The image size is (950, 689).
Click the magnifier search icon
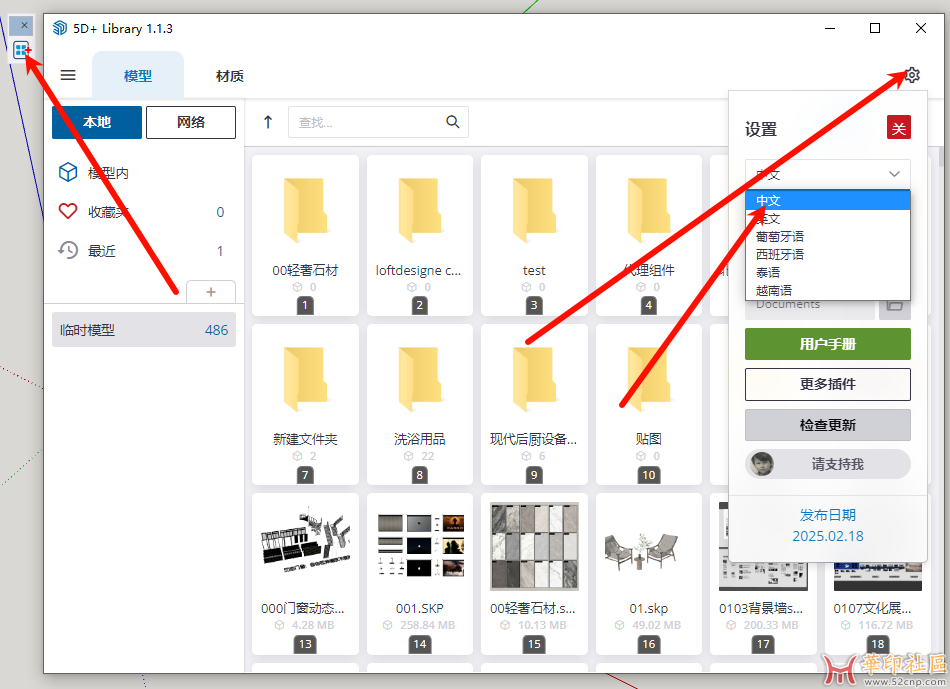click(x=453, y=122)
